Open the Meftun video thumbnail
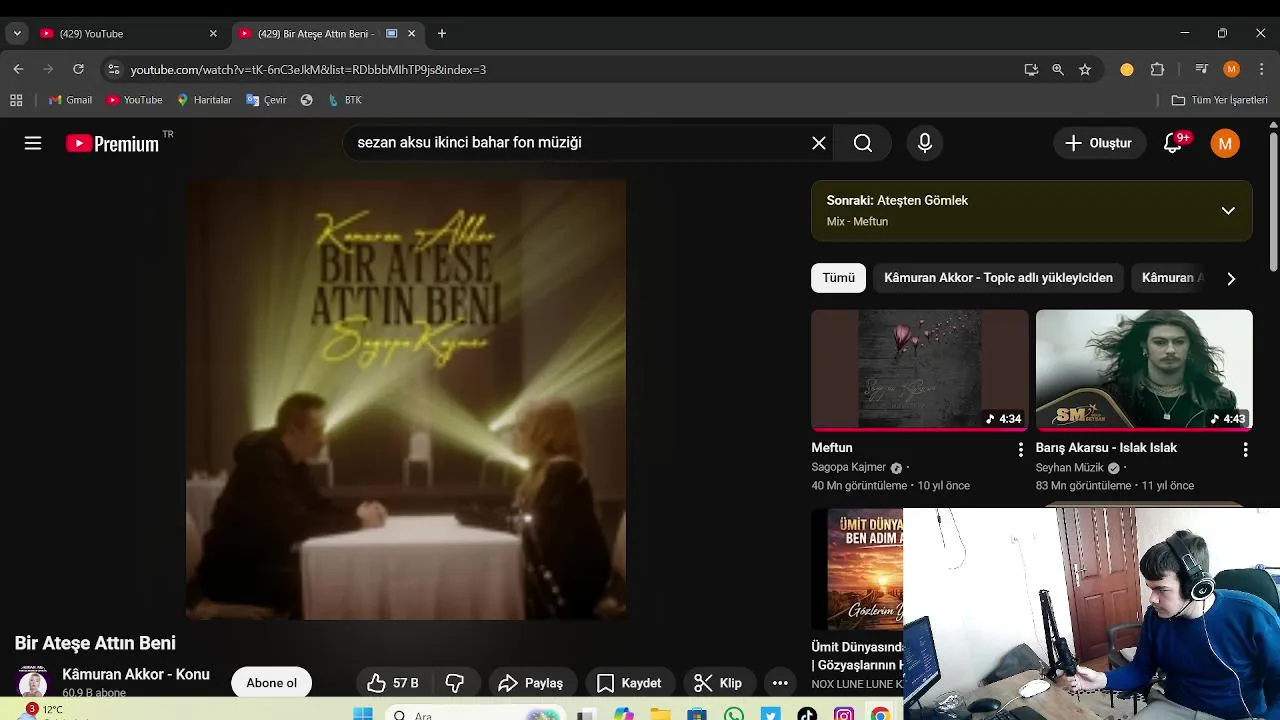Viewport: 1280px width, 720px height. tap(919, 369)
